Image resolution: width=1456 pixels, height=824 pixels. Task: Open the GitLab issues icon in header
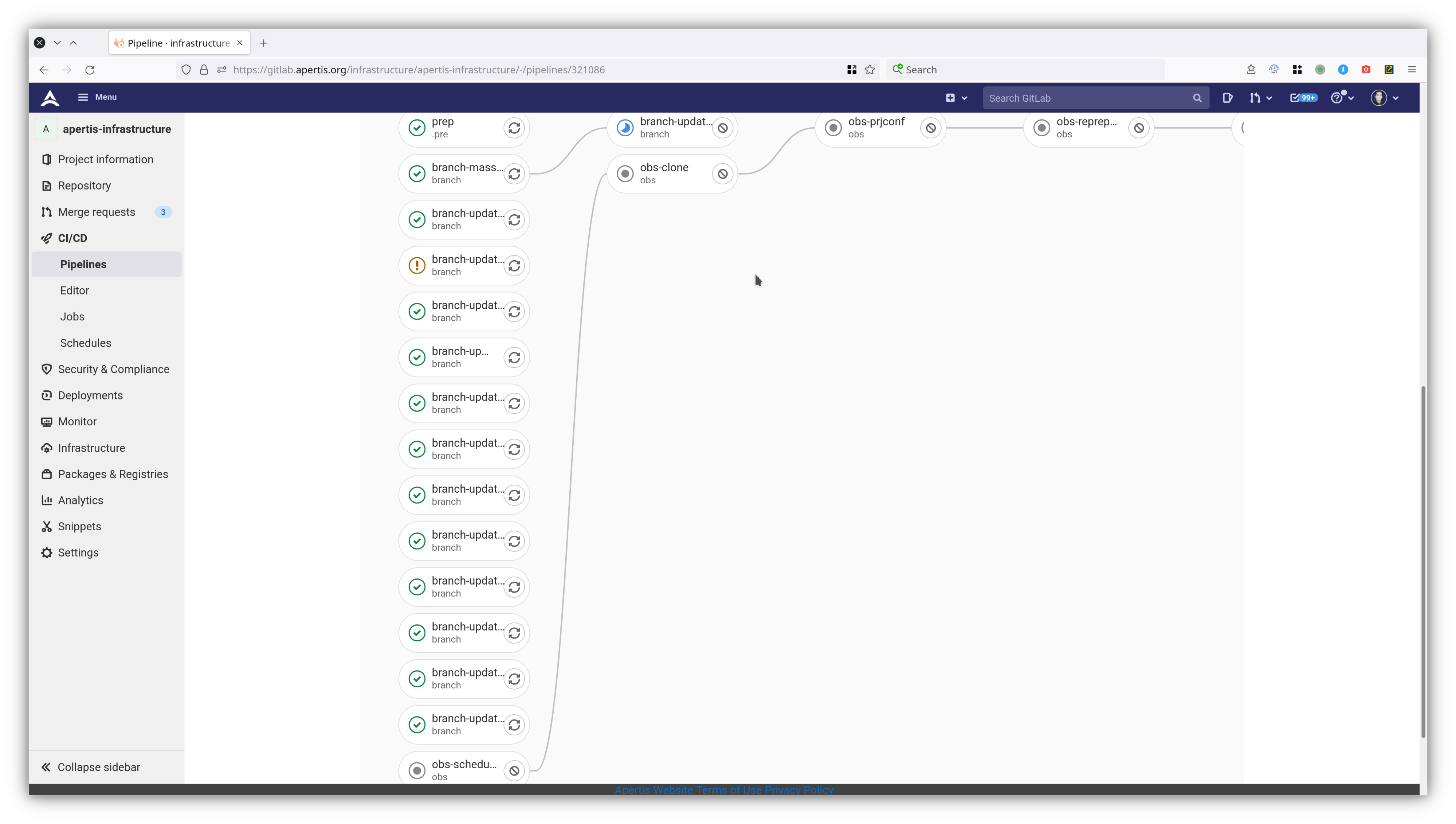coord(1227,98)
